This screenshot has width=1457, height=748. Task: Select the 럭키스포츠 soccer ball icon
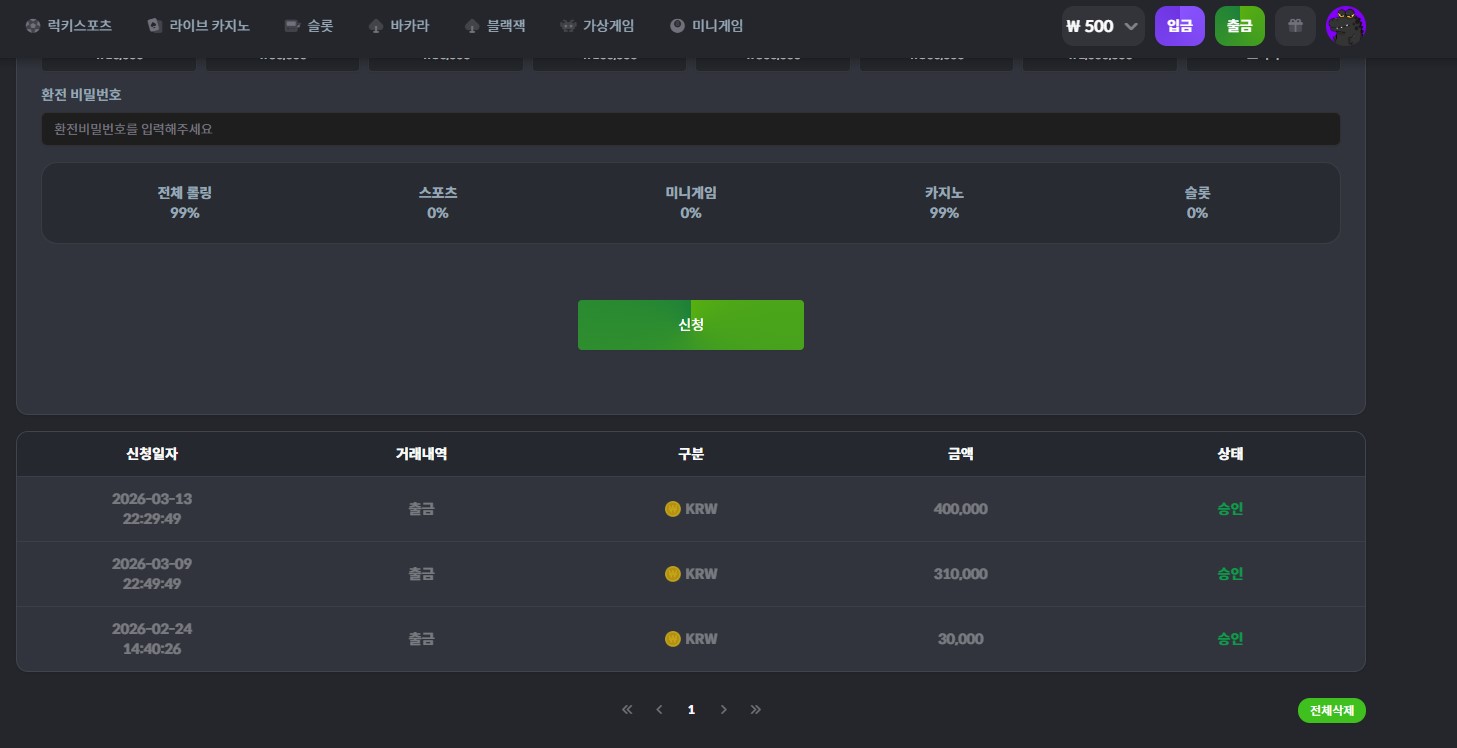[x=32, y=26]
